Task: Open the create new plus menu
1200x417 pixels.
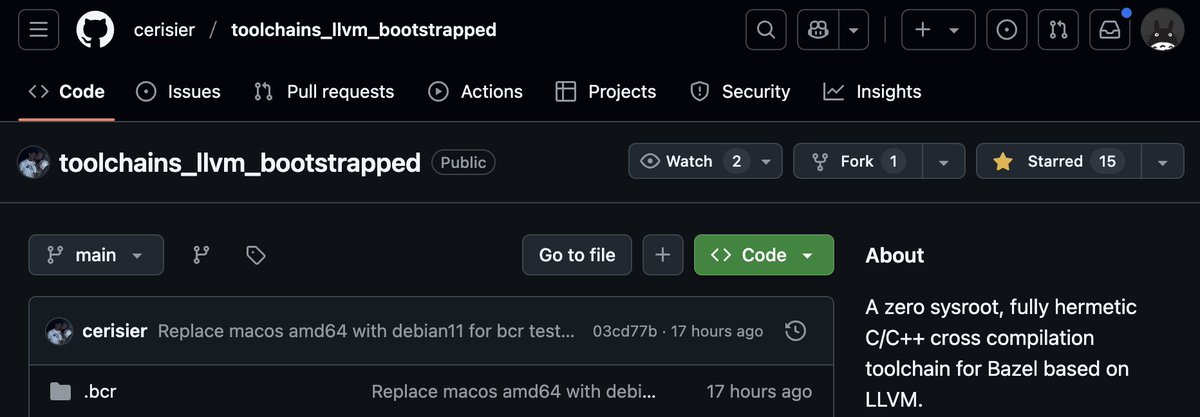Action: [x=938, y=30]
